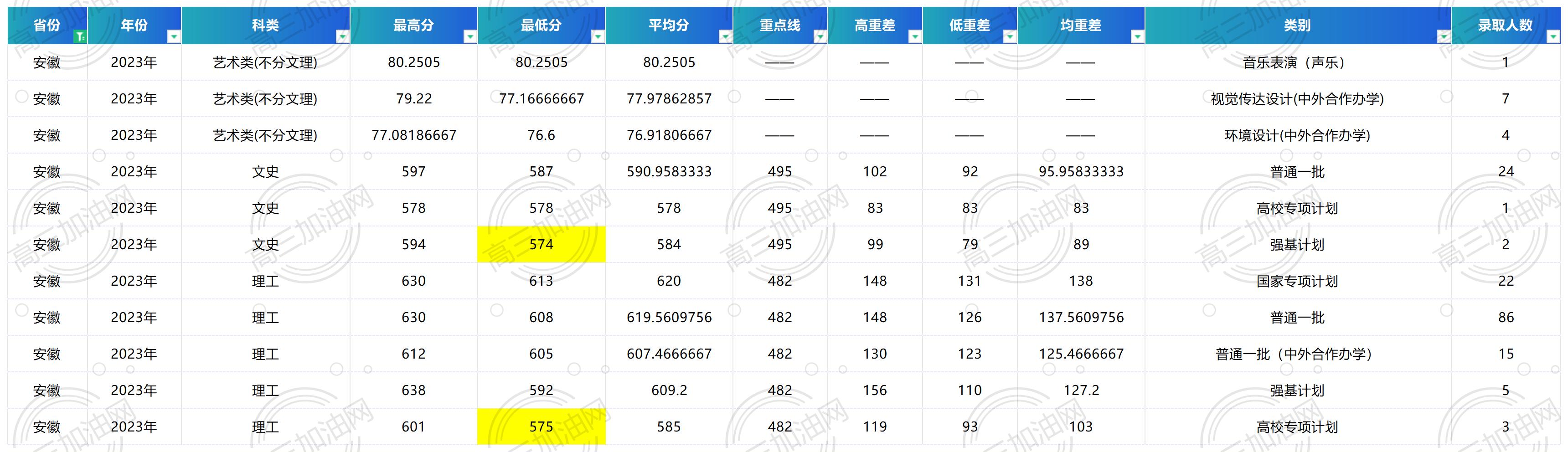Viewport: 1568px width, 452px height.
Task: Select the 类别 header cell
Action: (x=1298, y=26)
